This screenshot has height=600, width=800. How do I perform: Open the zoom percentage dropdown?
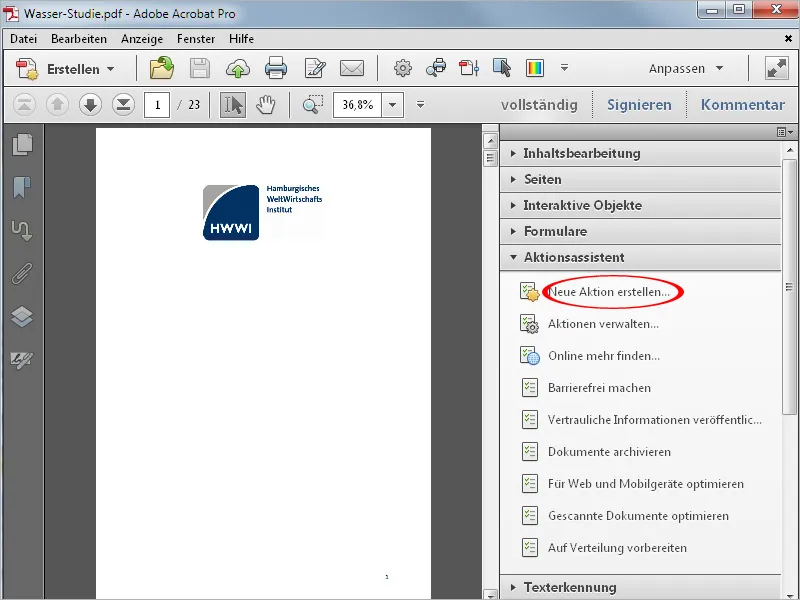392,103
